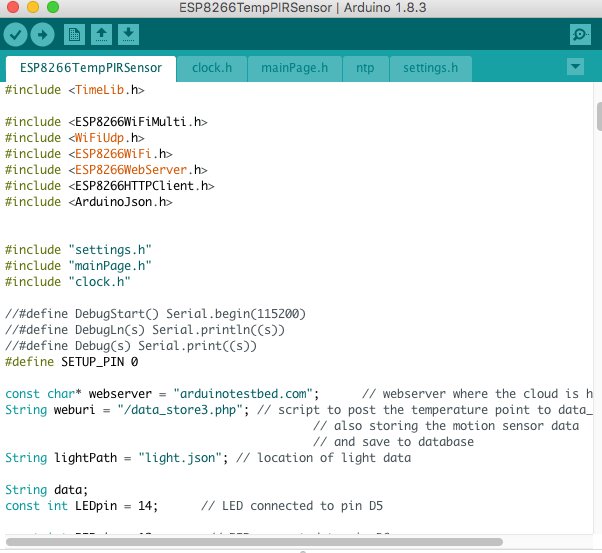Screen dimensions: 602x553
Task: Switch to the ntp tab
Action: pos(365,68)
